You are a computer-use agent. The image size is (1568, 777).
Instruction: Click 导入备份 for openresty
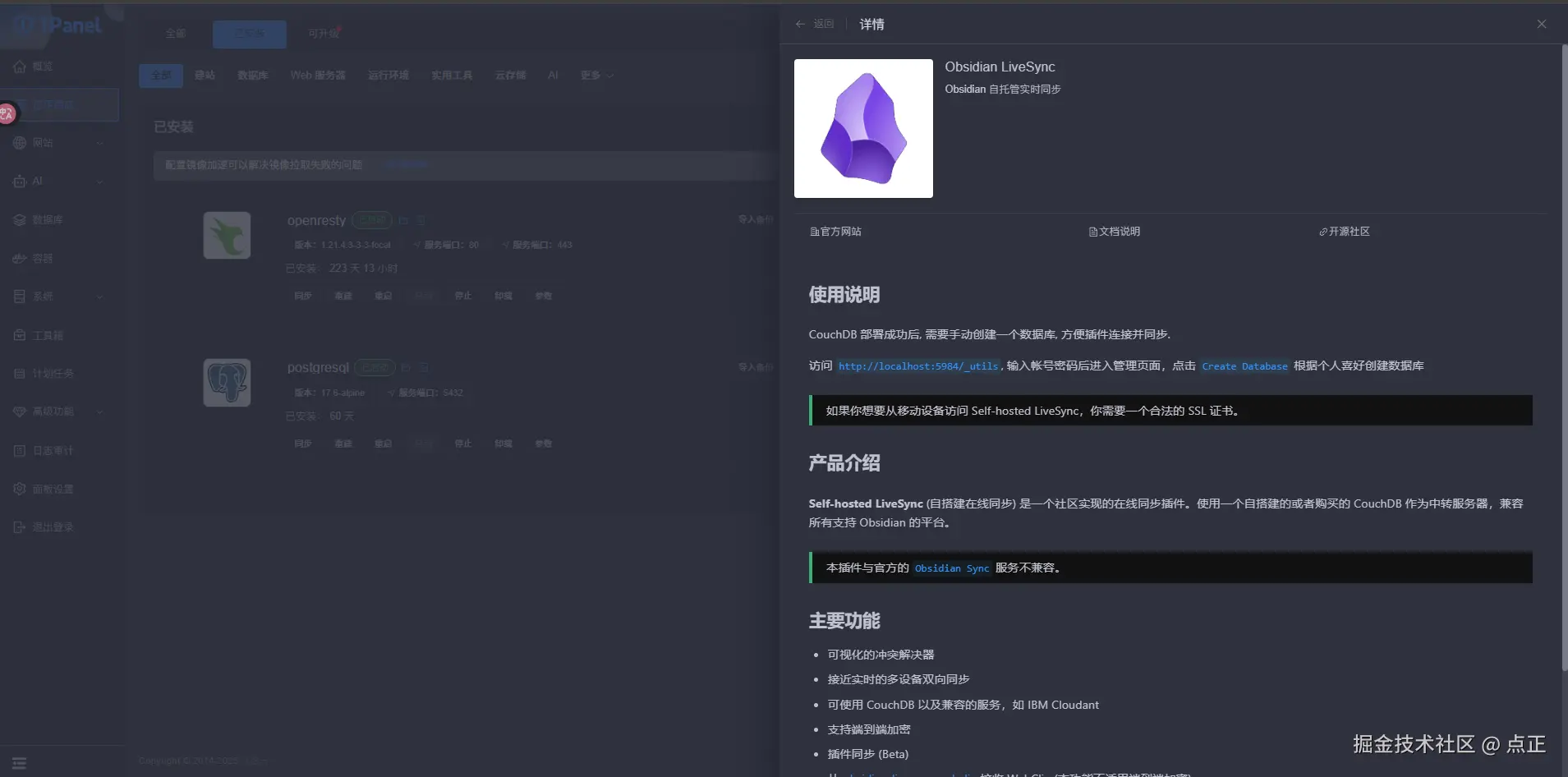(x=756, y=219)
